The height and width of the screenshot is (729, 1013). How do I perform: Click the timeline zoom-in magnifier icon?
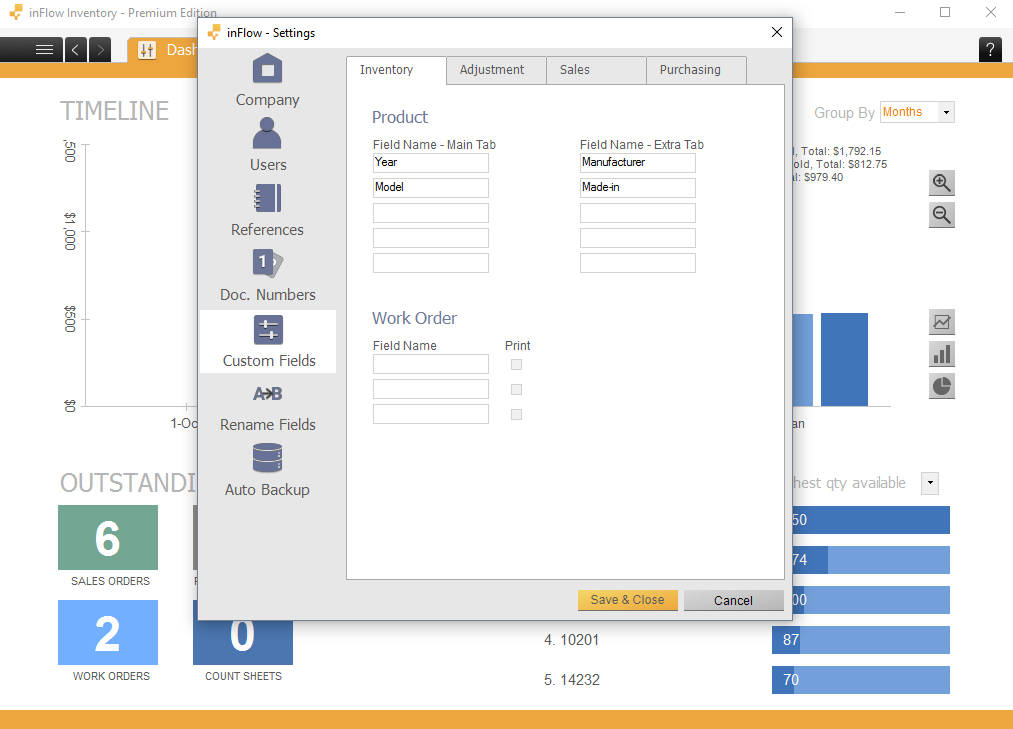pyautogui.click(x=941, y=183)
